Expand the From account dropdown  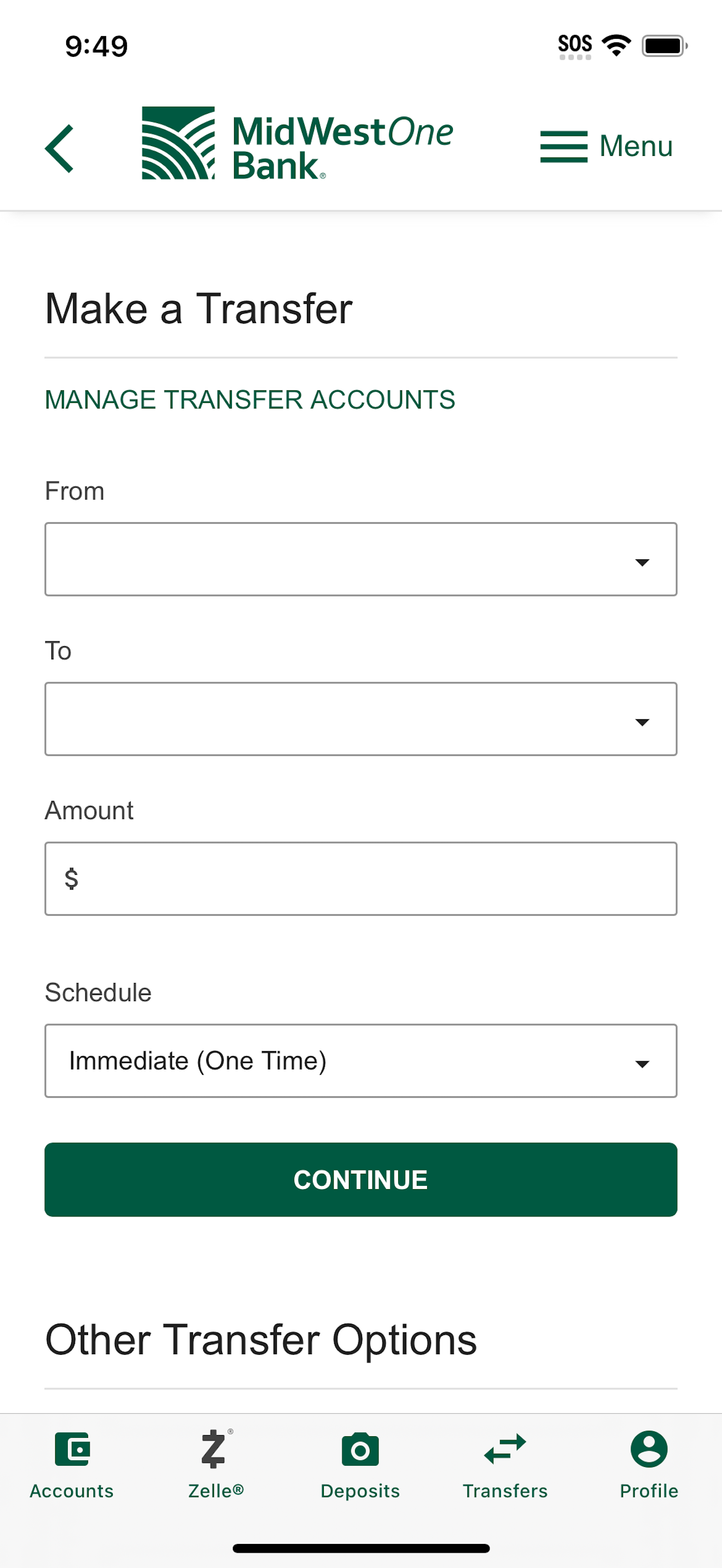click(361, 559)
